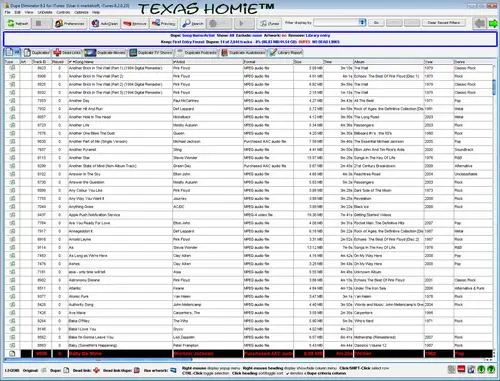Expand the Filter display by dropdown

(362, 22)
